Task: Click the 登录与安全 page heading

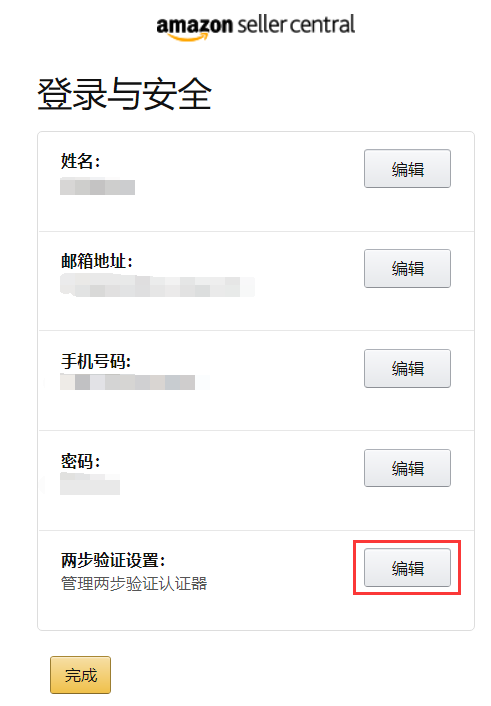Action: [124, 94]
